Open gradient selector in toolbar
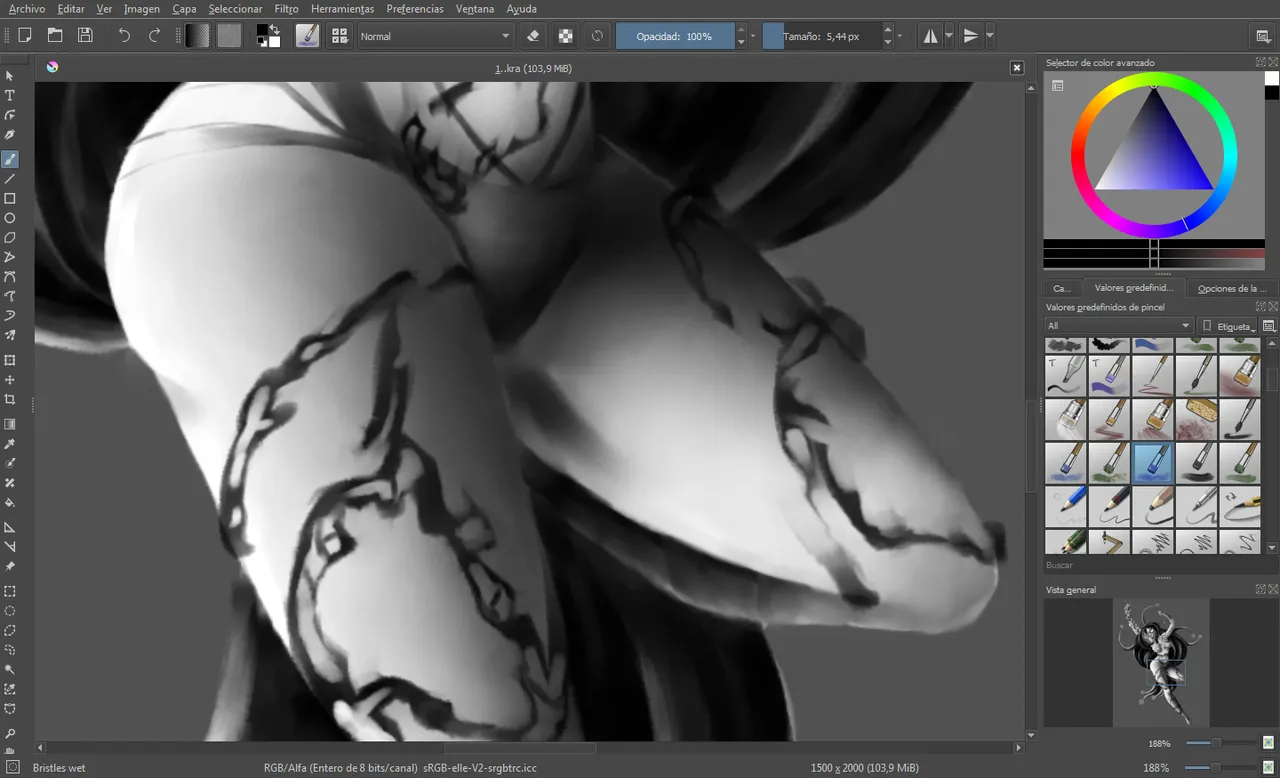Image resolution: width=1280 pixels, height=778 pixels. pos(198,36)
